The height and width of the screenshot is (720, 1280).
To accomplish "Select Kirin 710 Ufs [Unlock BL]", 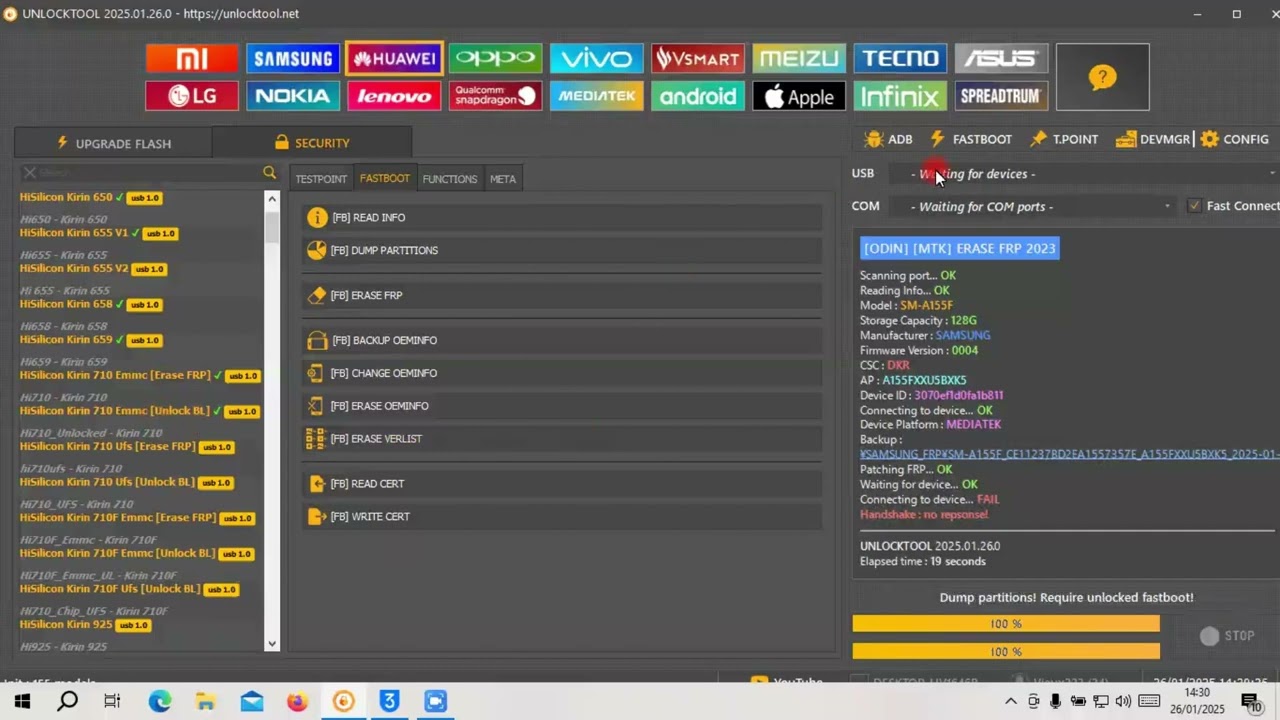I will pos(107,482).
